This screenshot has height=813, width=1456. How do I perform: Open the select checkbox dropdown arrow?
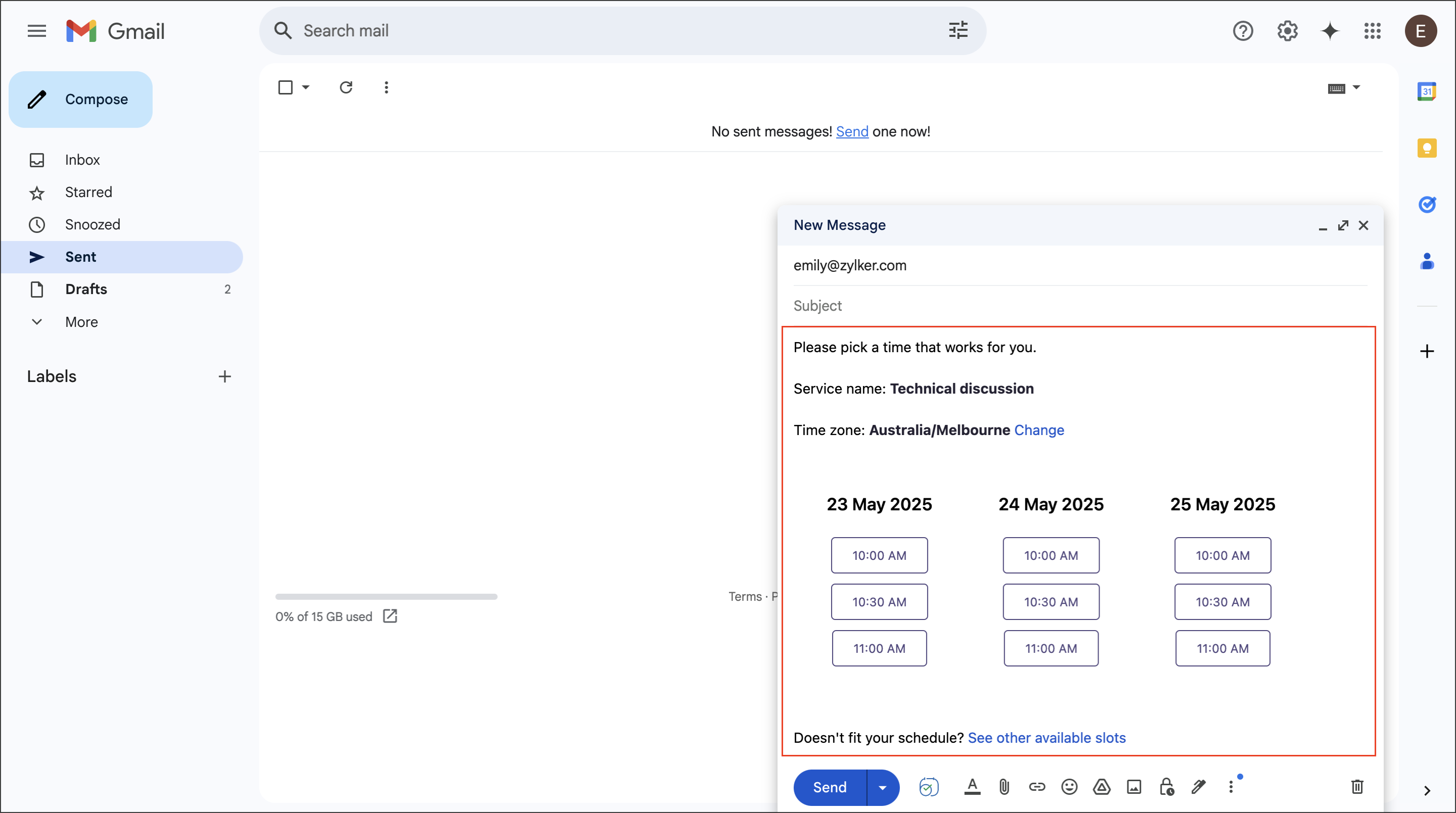[x=306, y=87]
